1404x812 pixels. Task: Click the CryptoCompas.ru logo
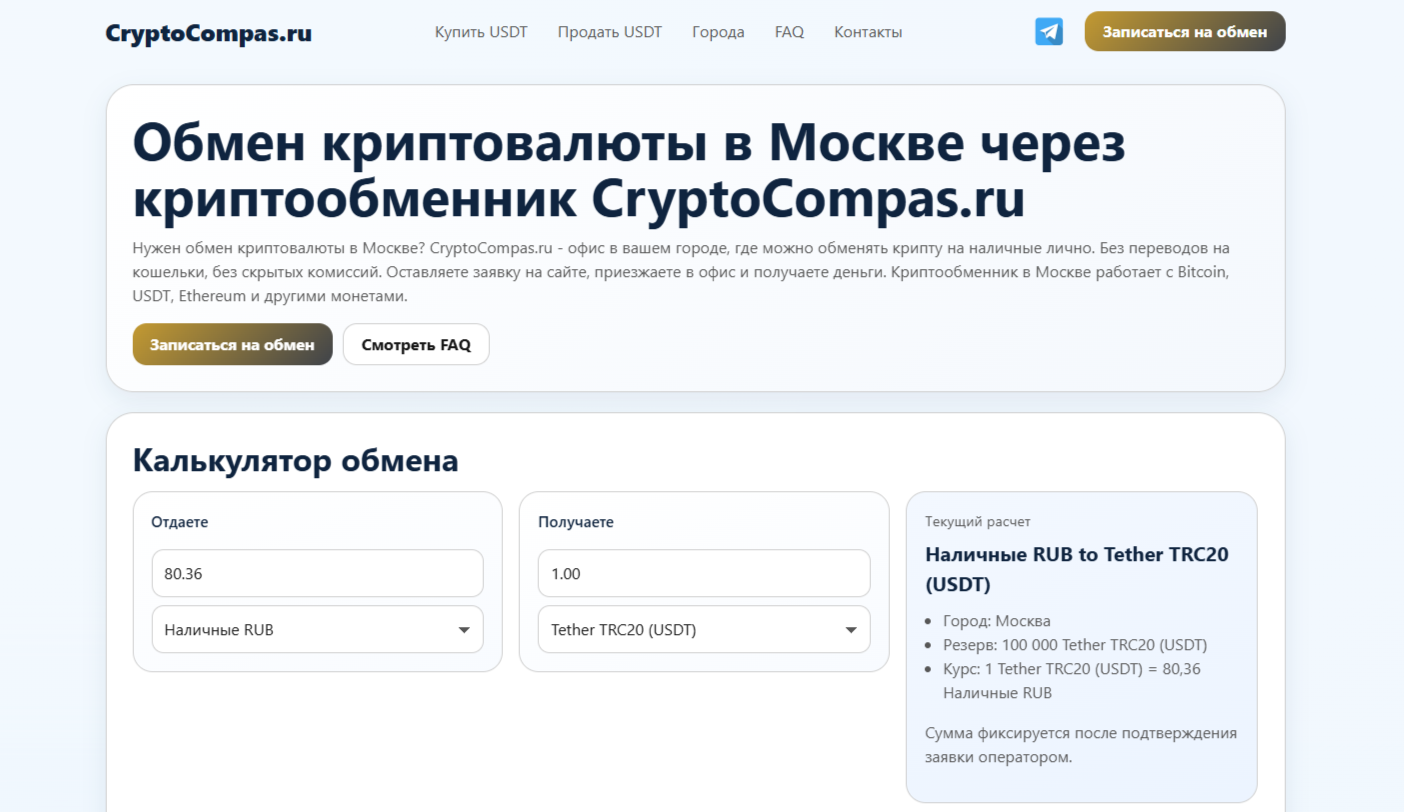tap(208, 33)
